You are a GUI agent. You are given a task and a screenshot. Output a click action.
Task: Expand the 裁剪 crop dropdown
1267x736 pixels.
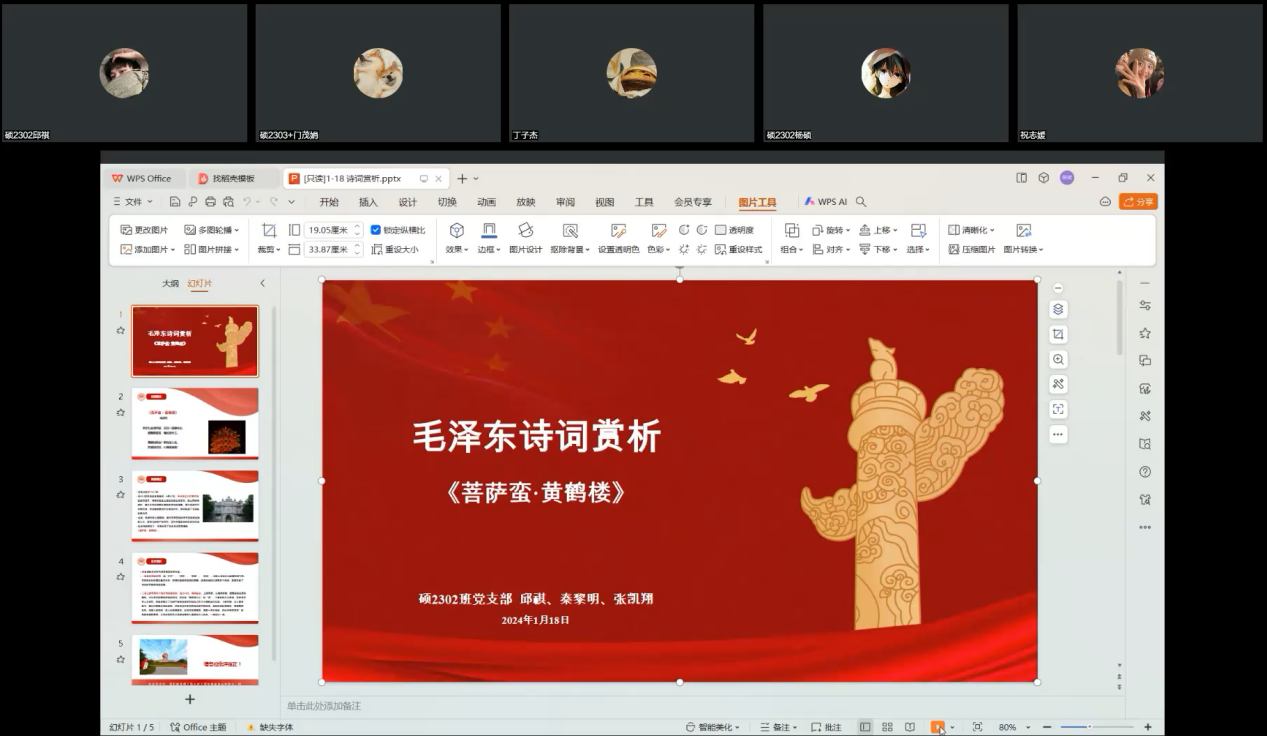pyautogui.click(x=268, y=249)
